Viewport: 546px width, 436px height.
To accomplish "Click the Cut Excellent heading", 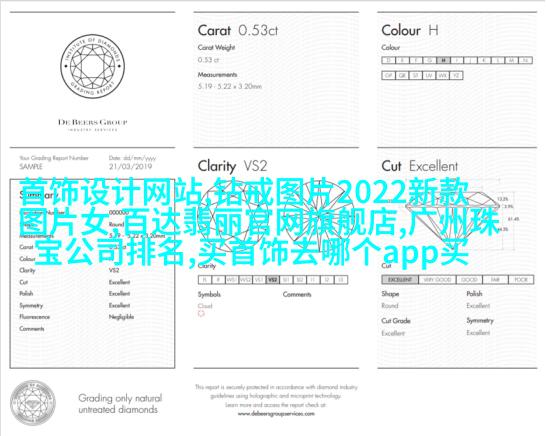I will click(x=420, y=166).
